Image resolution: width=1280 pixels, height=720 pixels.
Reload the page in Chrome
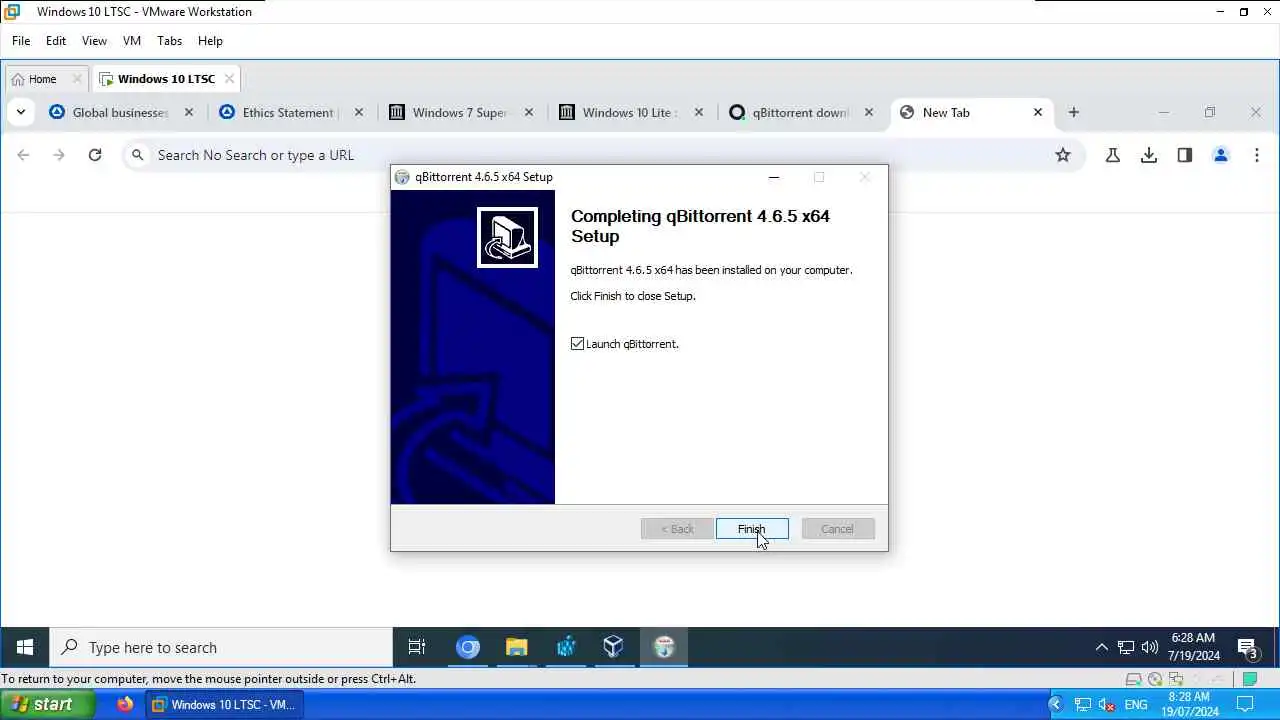point(95,155)
